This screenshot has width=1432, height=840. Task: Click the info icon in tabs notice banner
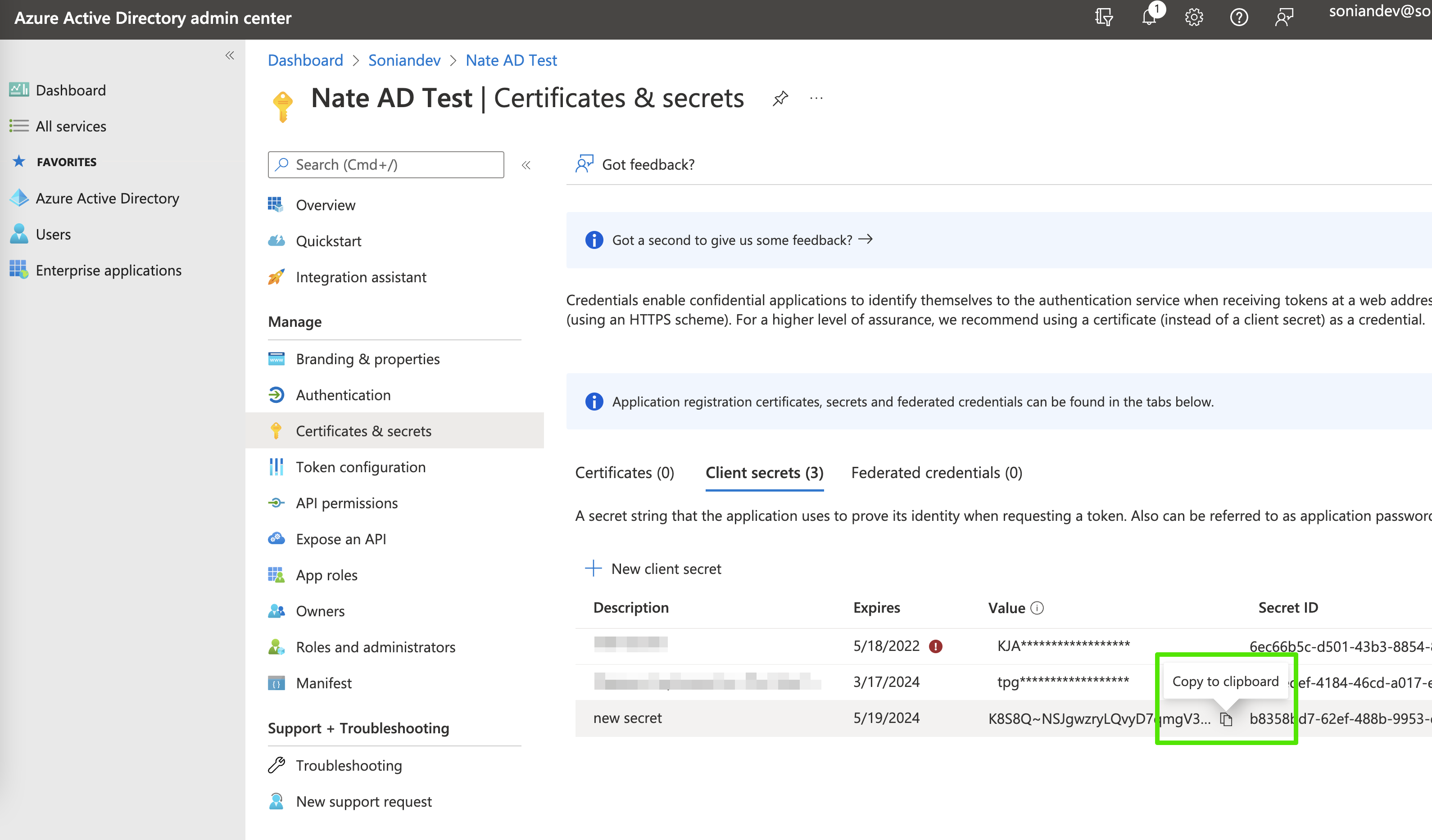[x=594, y=402]
